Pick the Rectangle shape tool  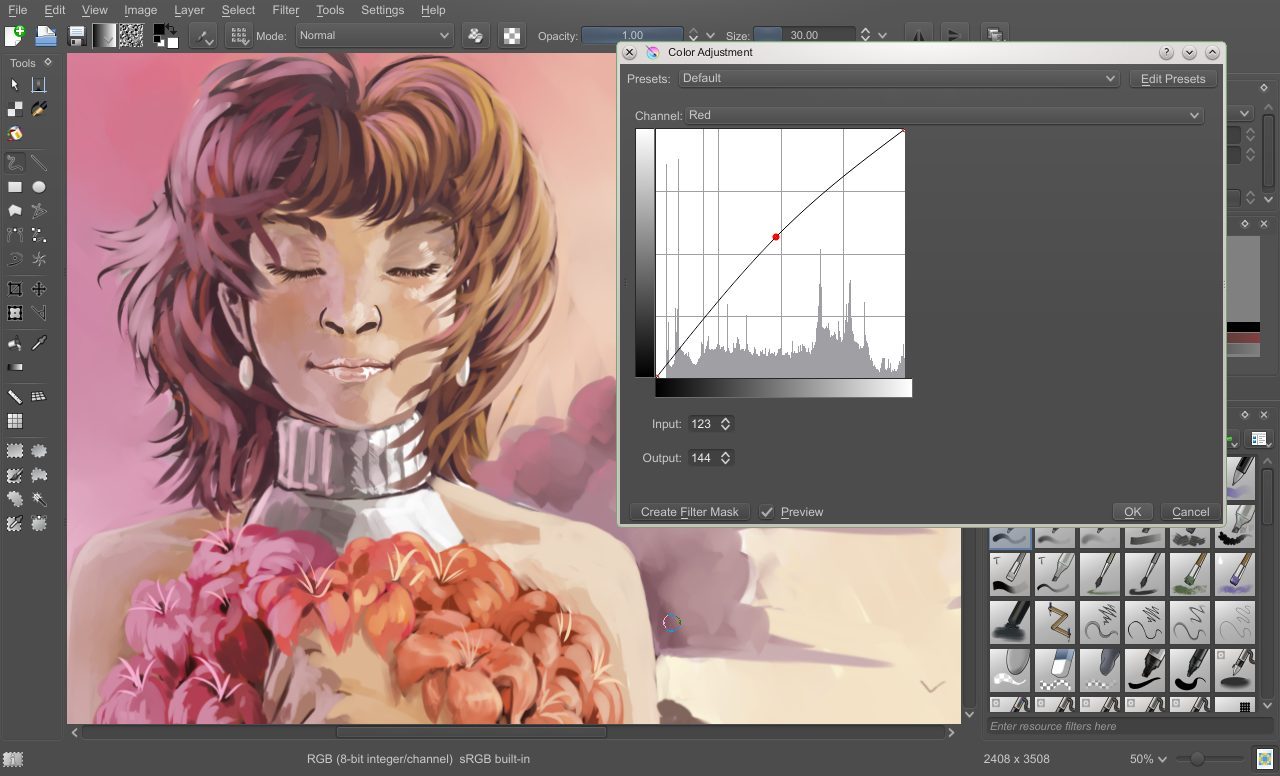15,187
